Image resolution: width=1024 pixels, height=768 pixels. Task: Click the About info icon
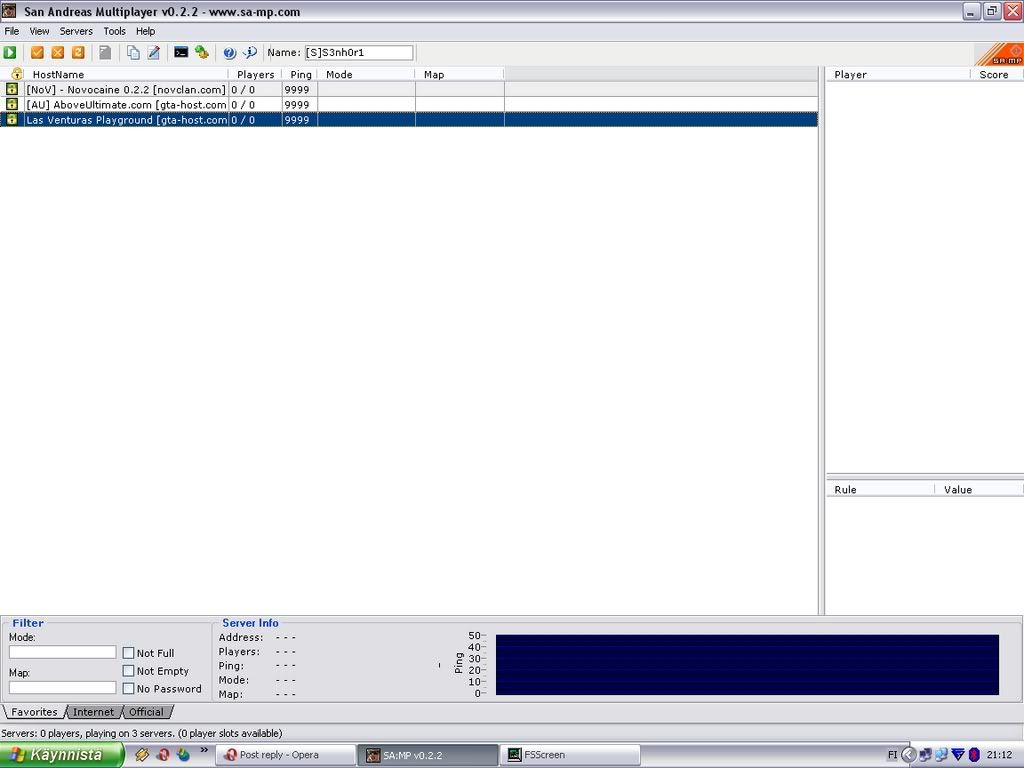[x=249, y=53]
